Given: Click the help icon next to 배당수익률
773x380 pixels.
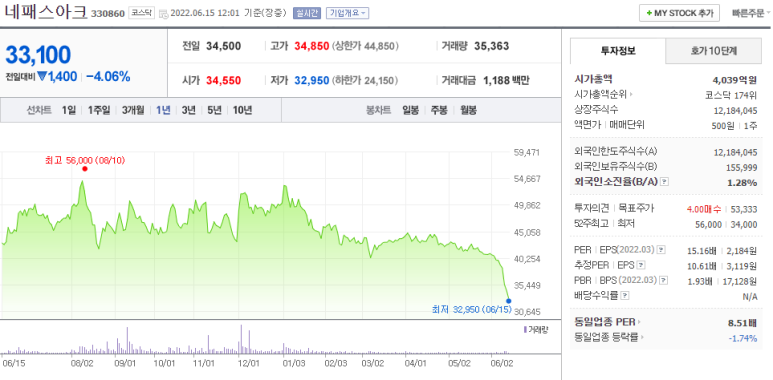Looking at the screenshot, I should 625,296.
